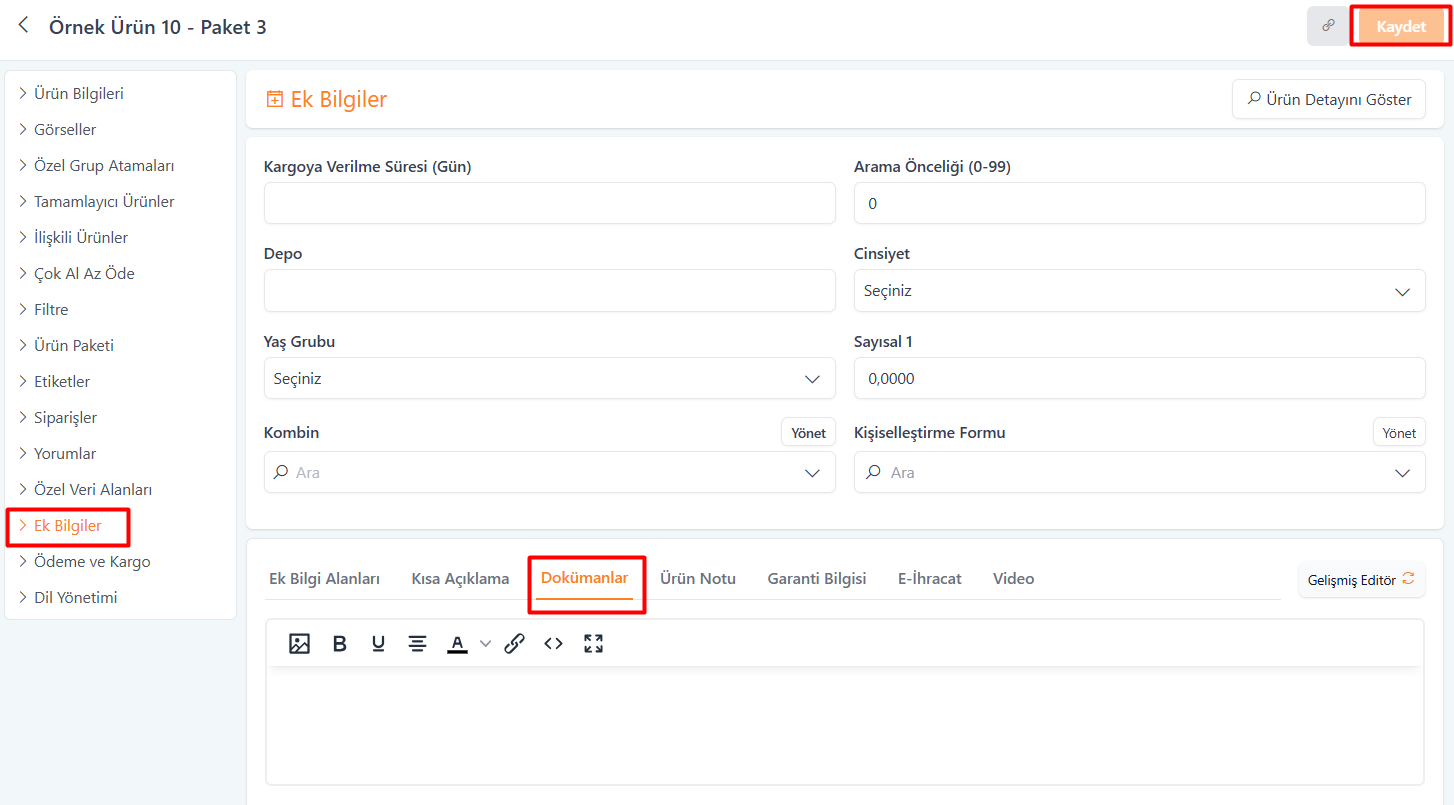Open the text alignment tool

[x=417, y=644]
